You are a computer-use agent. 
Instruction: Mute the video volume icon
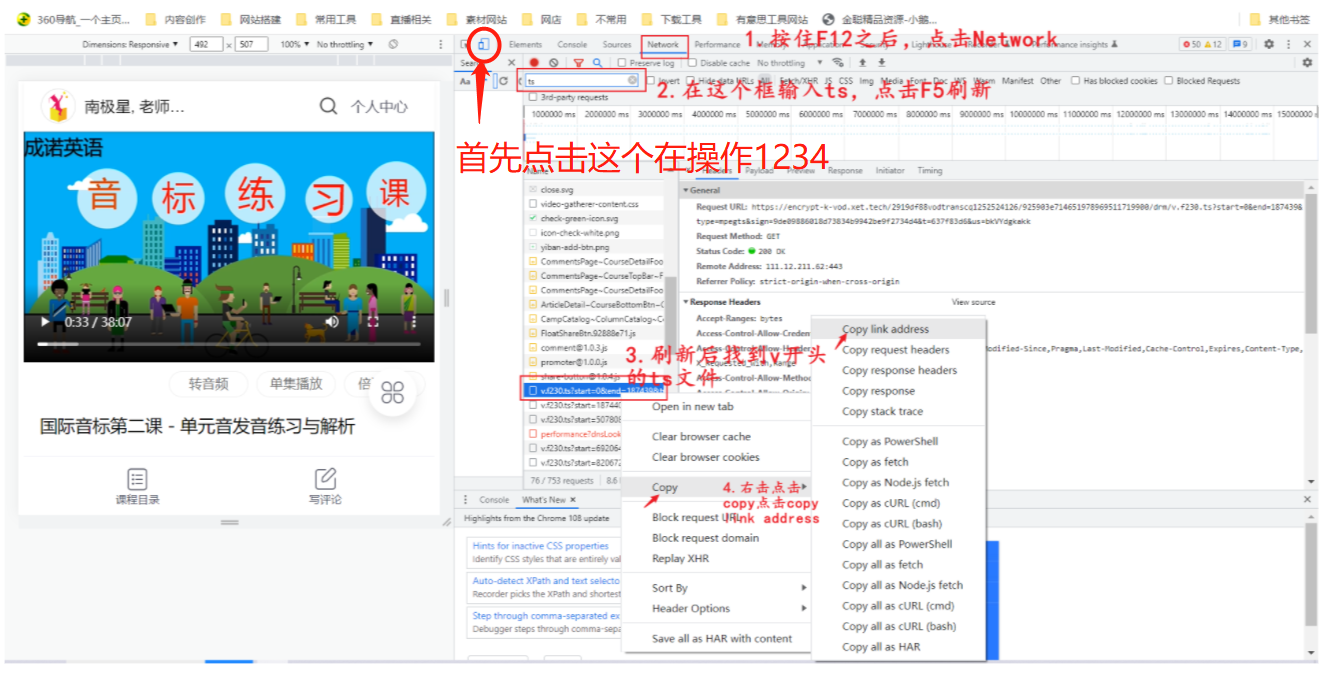tap(331, 322)
